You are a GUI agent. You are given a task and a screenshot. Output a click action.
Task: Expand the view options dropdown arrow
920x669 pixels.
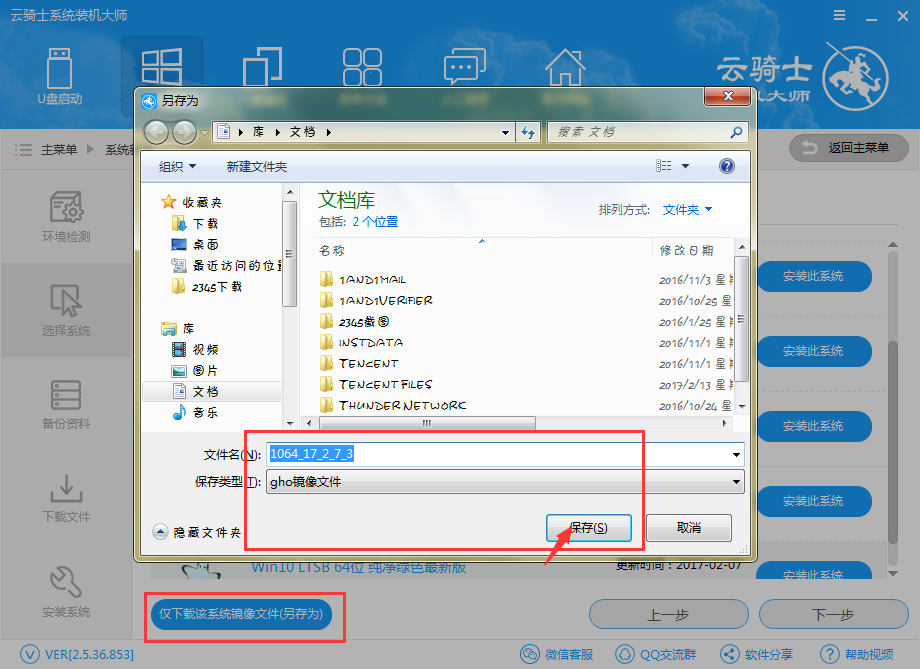pos(685,166)
